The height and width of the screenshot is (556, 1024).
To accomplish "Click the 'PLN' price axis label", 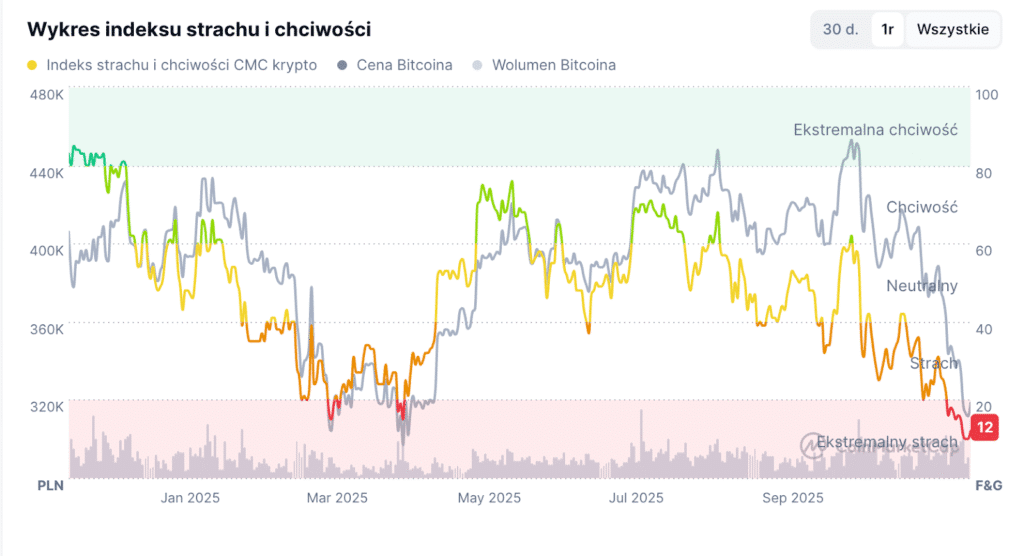I will [x=51, y=485].
